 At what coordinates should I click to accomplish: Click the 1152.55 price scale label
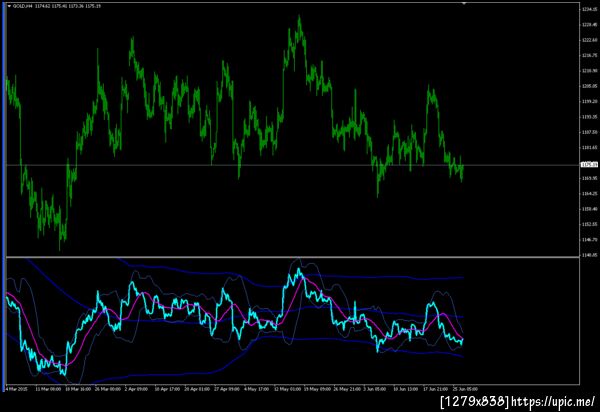(590, 224)
